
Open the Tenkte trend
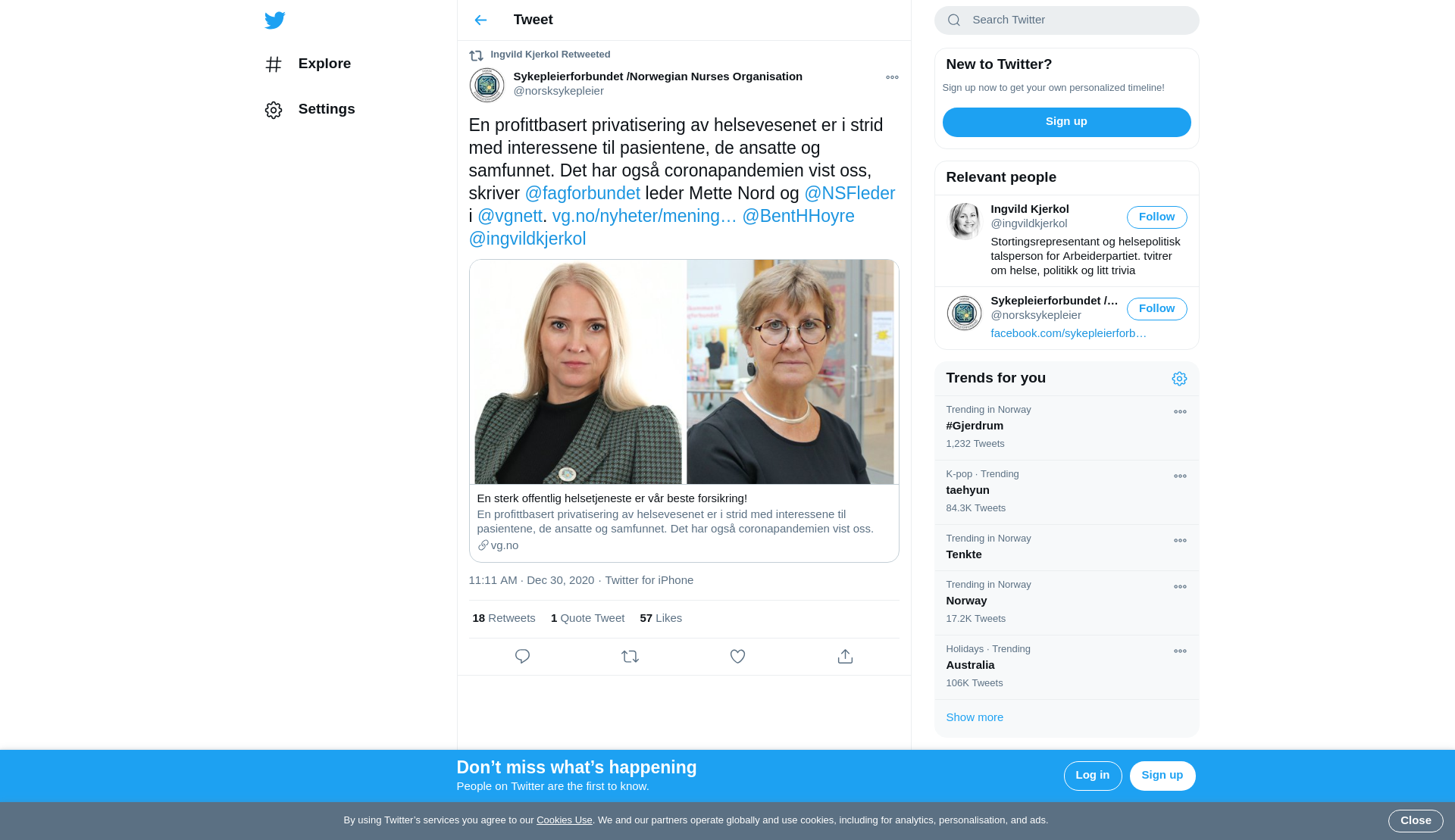[x=1066, y=548]
